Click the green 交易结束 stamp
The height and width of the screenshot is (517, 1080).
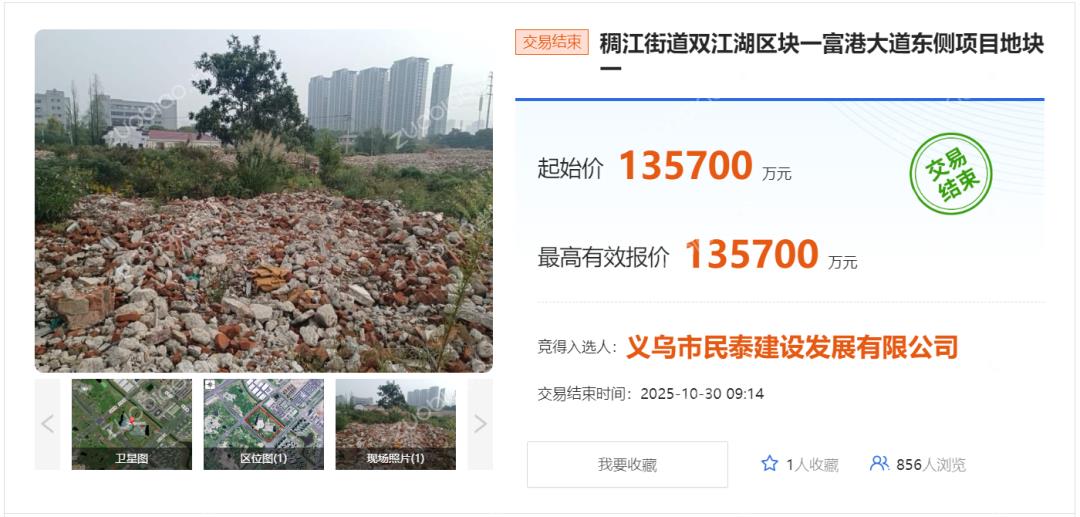951,173
